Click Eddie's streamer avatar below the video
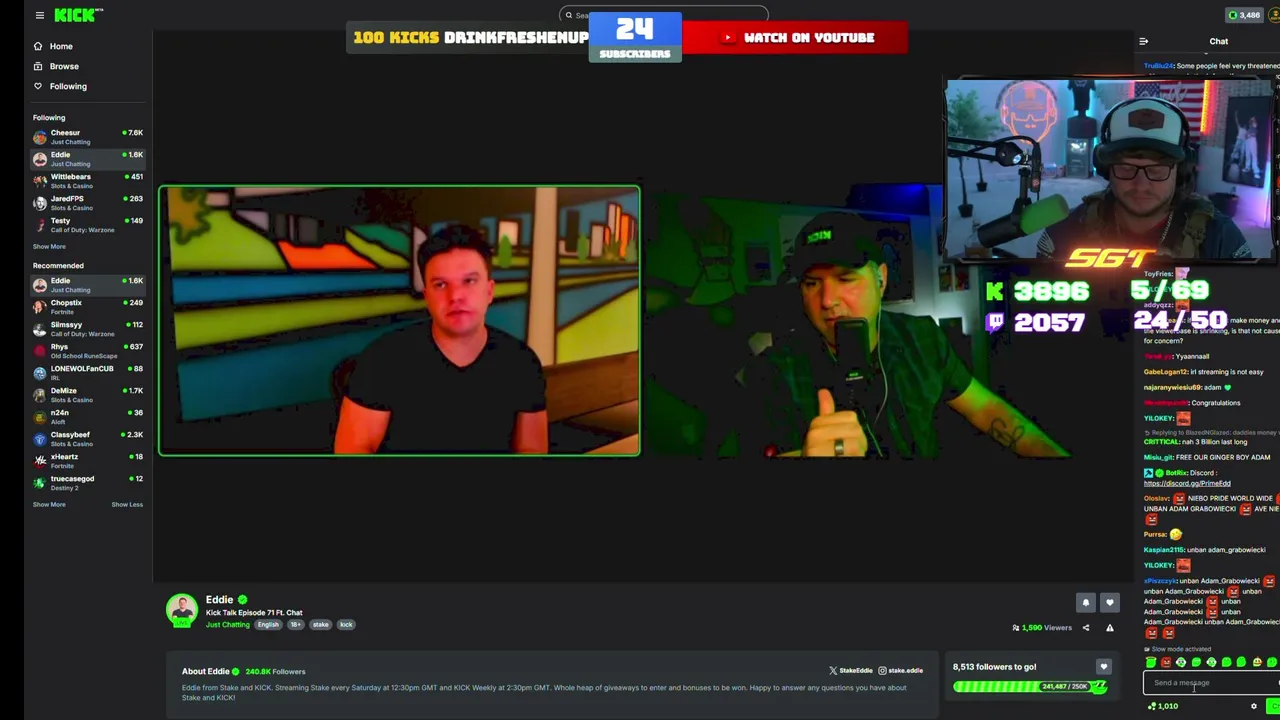 point(182,610)
